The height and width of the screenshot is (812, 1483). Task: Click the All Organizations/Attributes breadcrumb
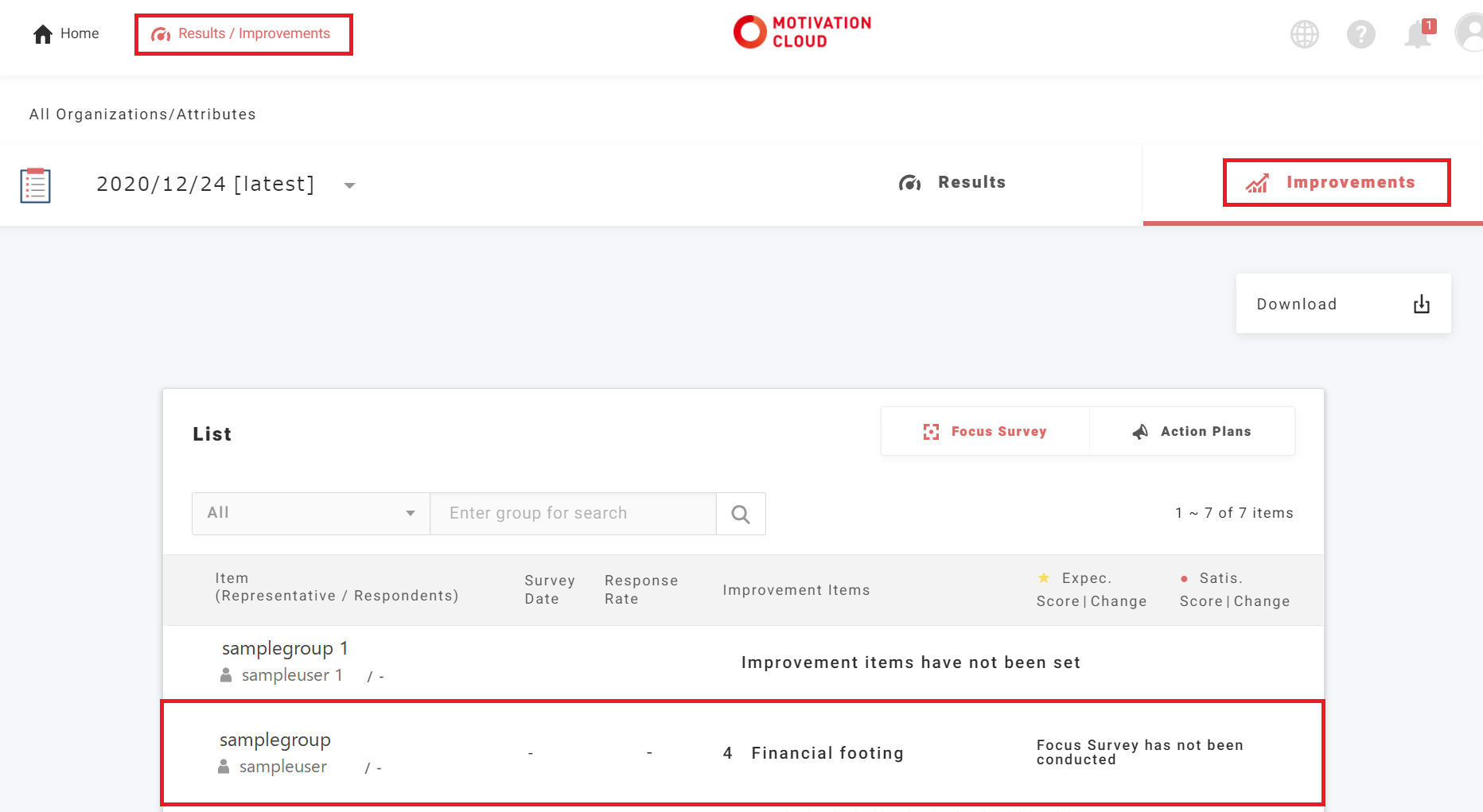[142, 115]
